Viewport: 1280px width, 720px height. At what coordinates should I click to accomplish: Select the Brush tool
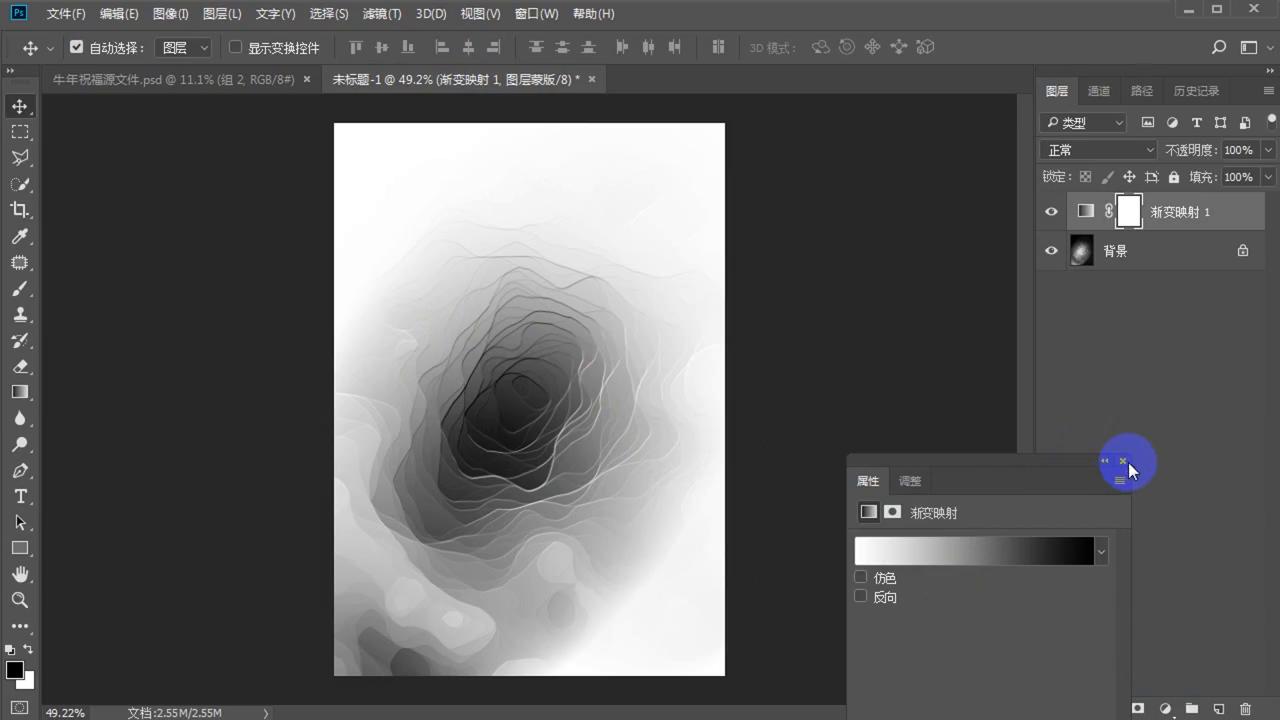pos(20,289)
